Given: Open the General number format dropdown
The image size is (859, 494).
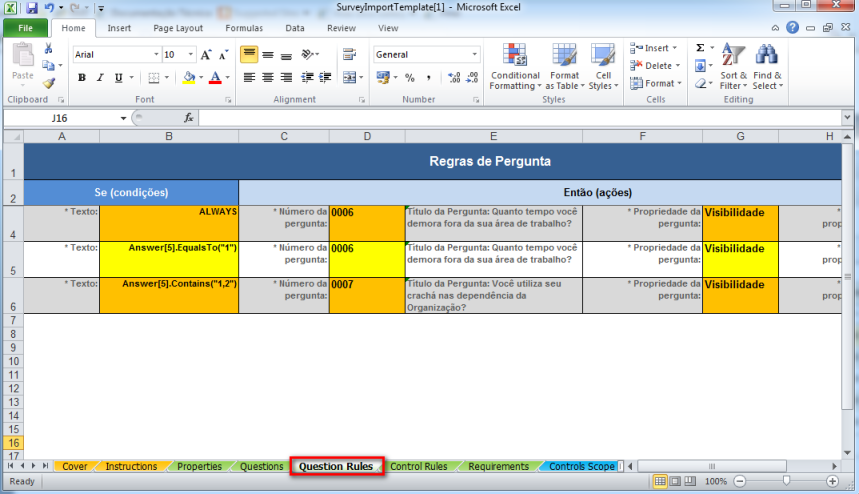Looking at the screenshot, I should pyautogui.click(x=474, y=54).
